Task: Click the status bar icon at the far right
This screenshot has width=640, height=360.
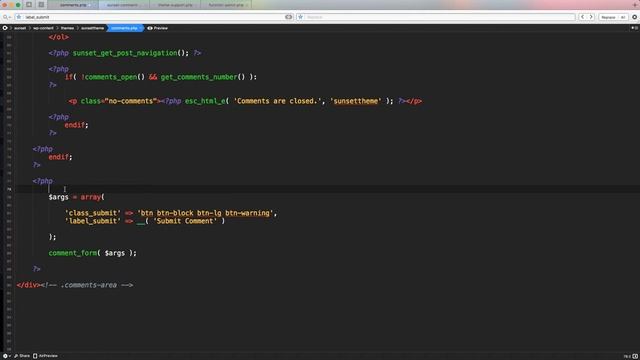Action: pyautogui.click(x=635, y=356)
